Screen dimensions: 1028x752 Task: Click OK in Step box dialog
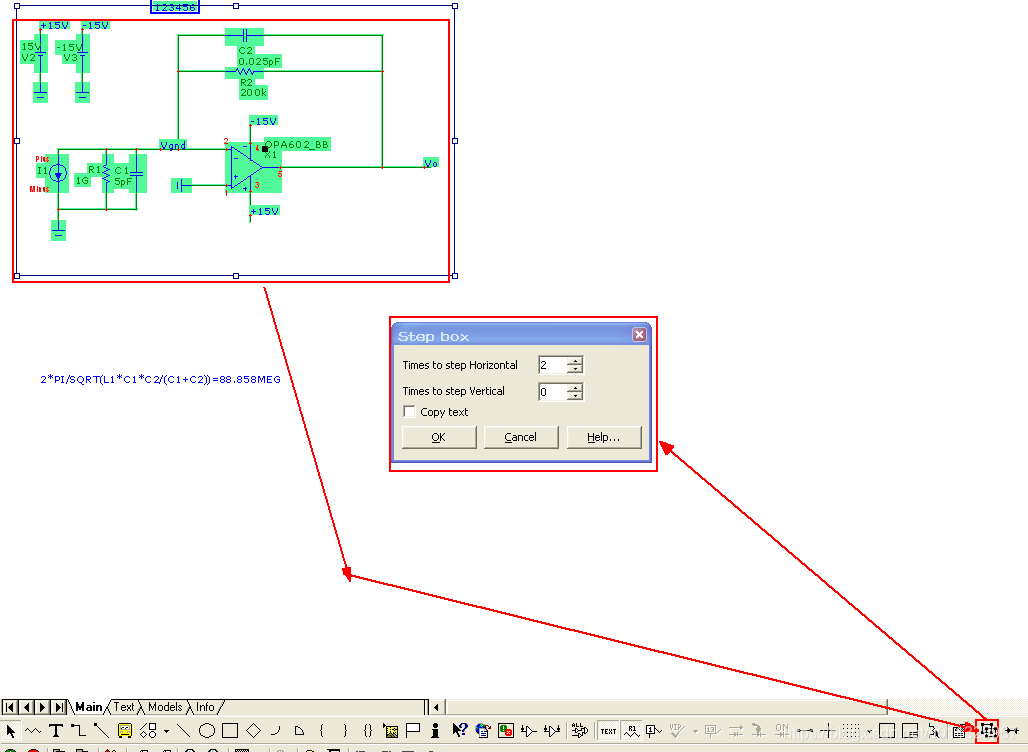point(439,437)
